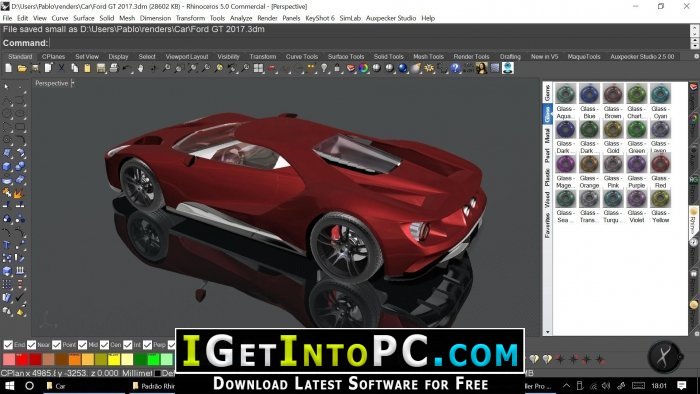Click the checkmark tool in sidebar
The height and width of the screenshot is (394, 700).
[19, 297]
